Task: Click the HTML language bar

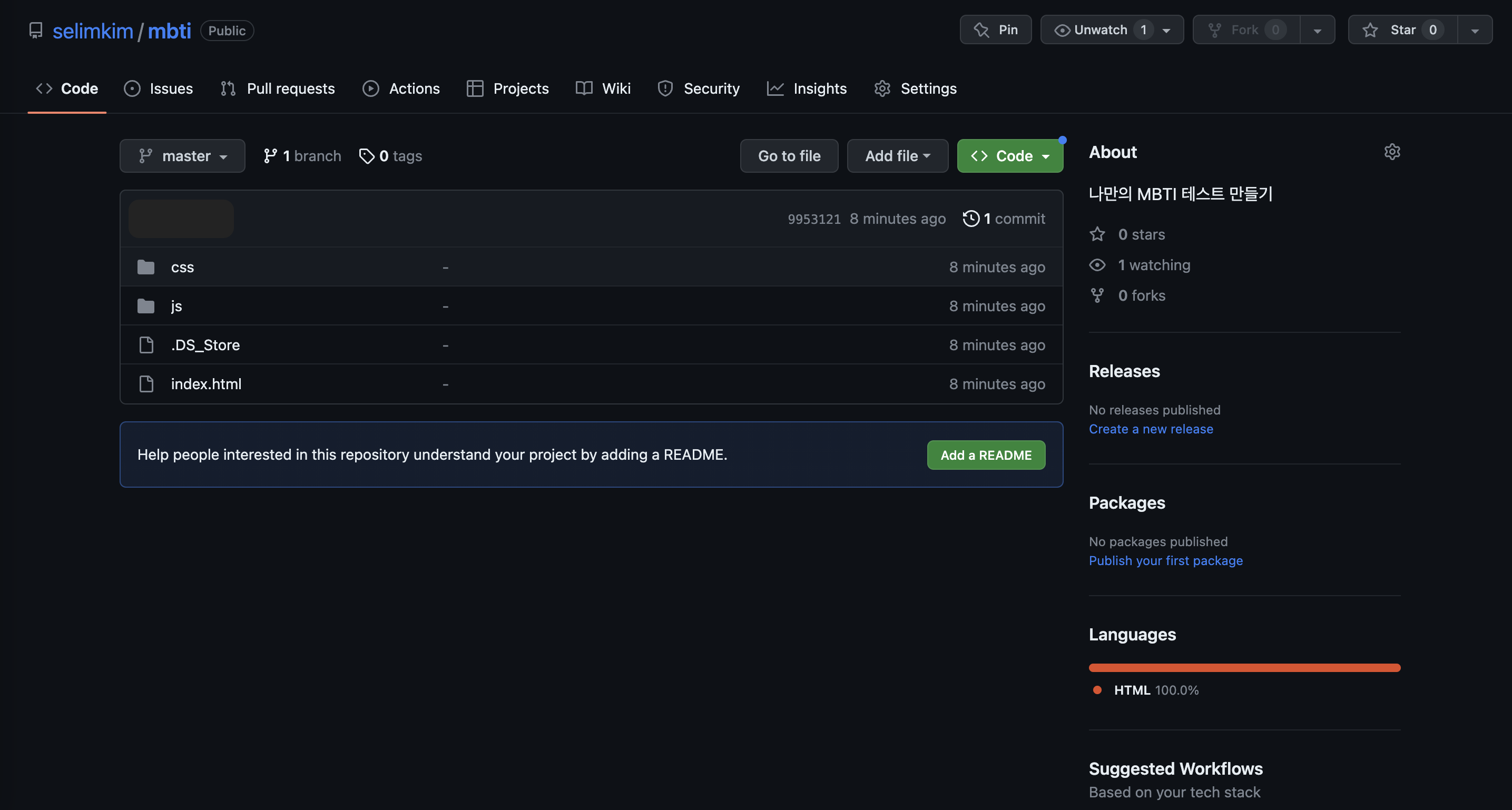Action: coord(1244,668)
